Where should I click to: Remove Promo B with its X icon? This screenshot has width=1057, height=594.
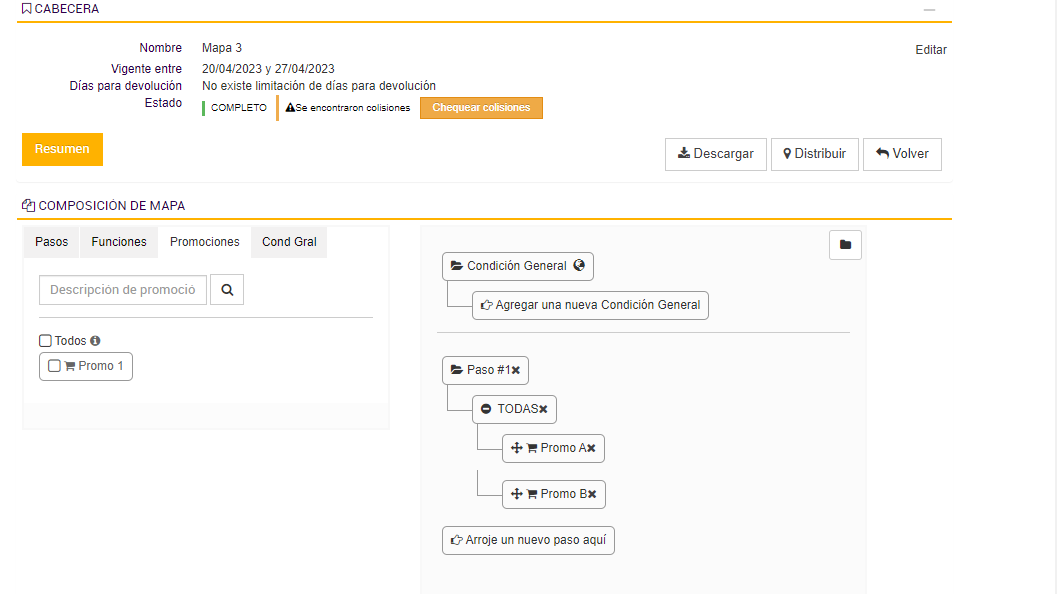[592, 494]
